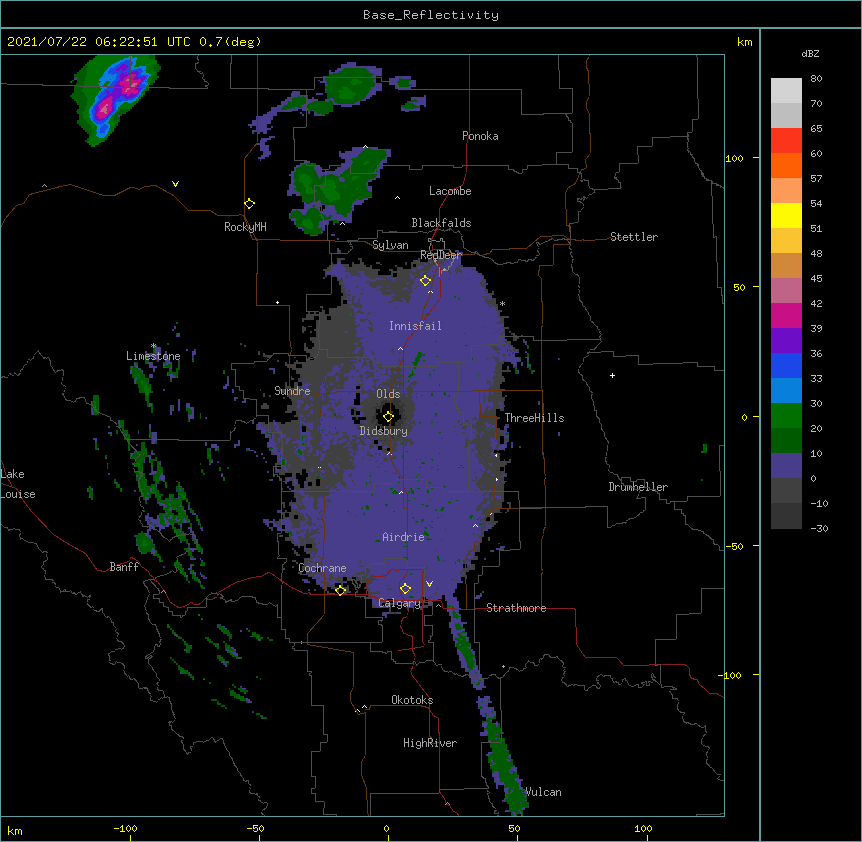Click the Lake Louise label
The width and height of the screenshot is (862, 842).
point(18,484)
